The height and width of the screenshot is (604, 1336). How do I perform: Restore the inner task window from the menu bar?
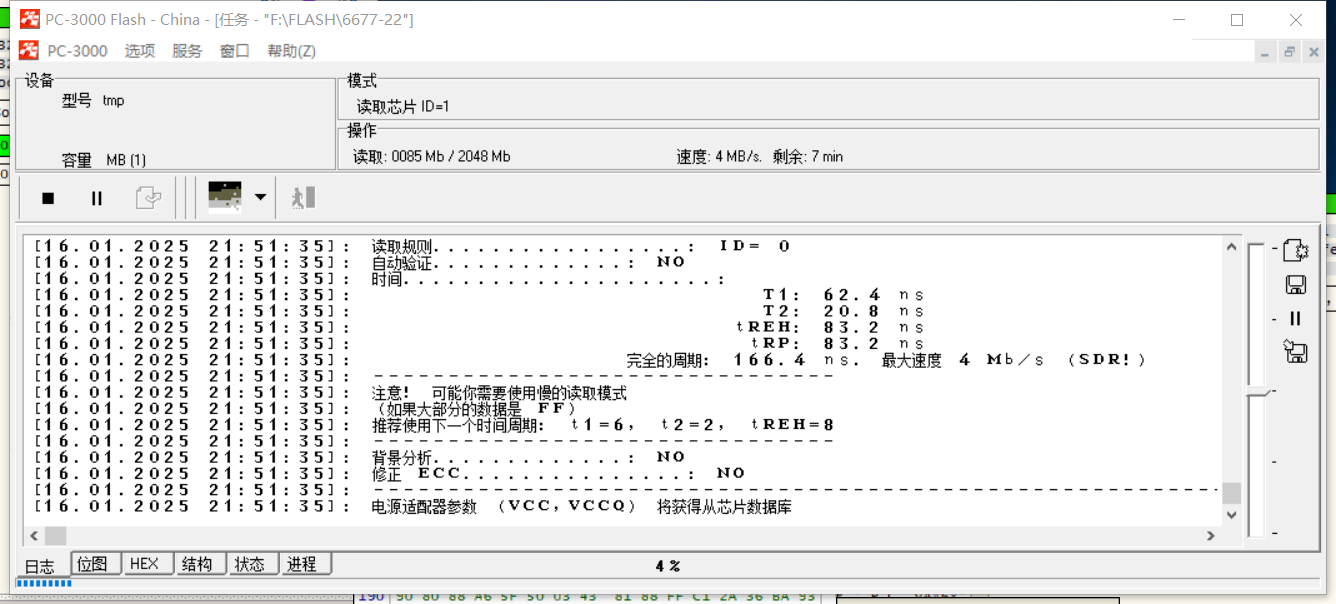tap(1290, 52)
